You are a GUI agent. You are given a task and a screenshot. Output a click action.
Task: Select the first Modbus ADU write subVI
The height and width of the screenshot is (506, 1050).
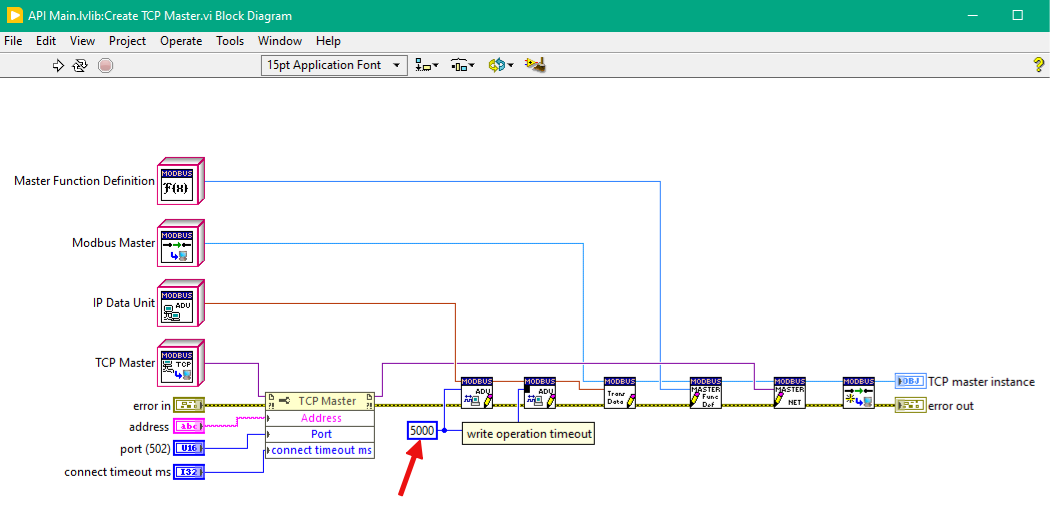(477, 394)
